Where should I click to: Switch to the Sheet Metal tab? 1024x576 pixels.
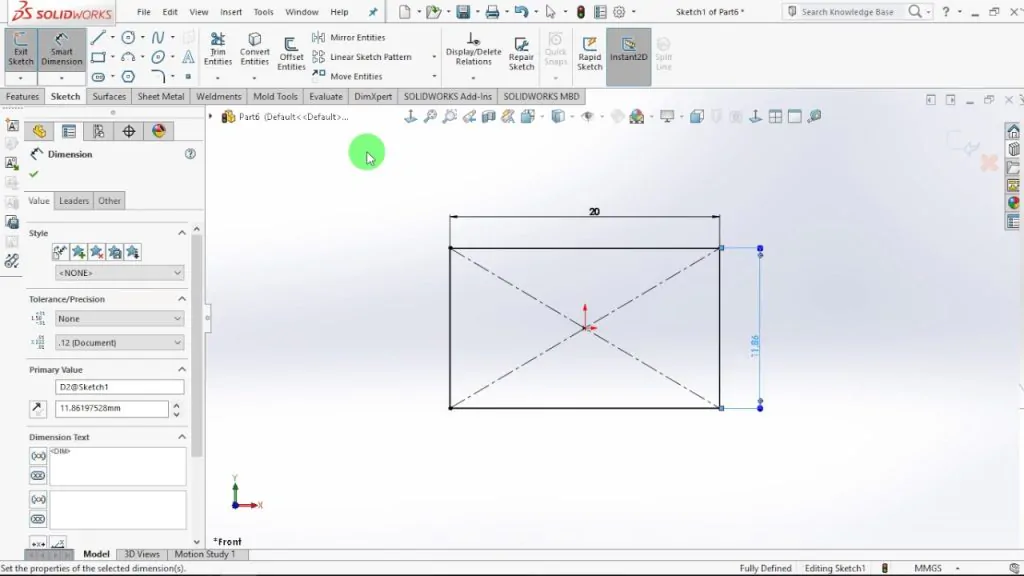pyautogui.click(x=161, y=96)
